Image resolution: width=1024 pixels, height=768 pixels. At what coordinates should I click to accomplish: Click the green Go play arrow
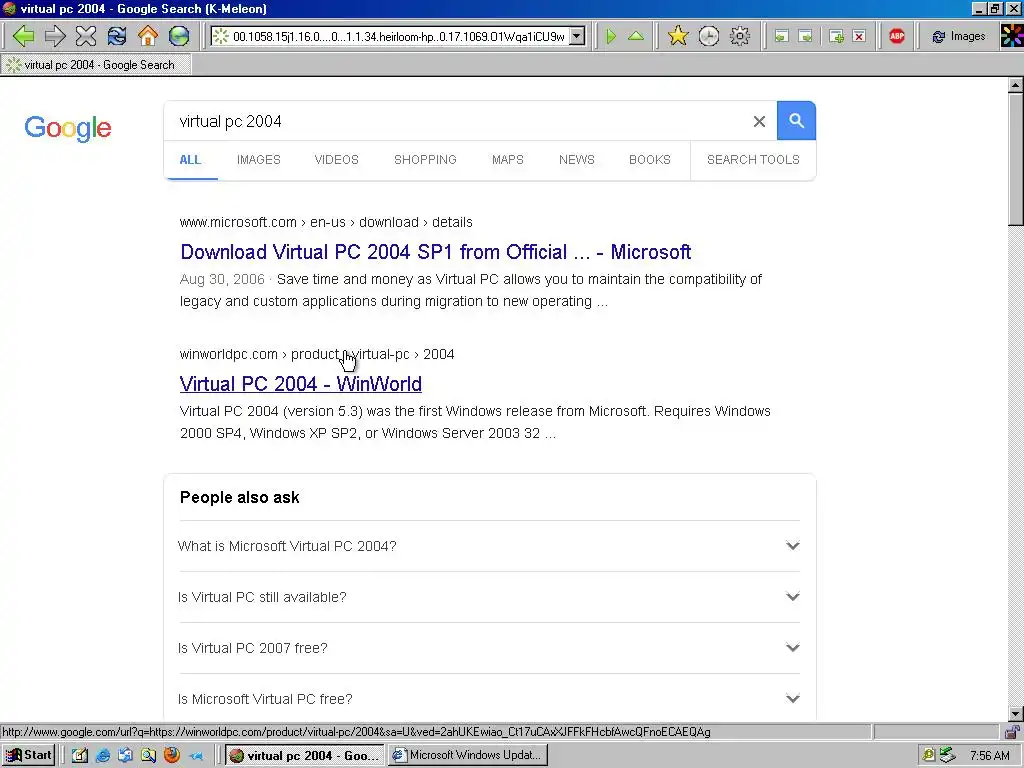611,36
